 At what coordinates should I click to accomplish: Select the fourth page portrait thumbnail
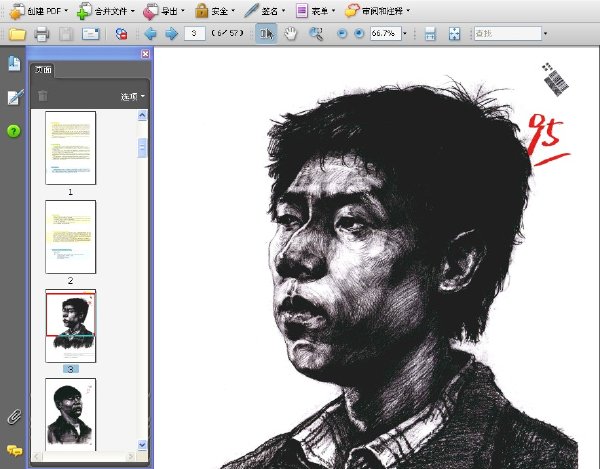70,414
